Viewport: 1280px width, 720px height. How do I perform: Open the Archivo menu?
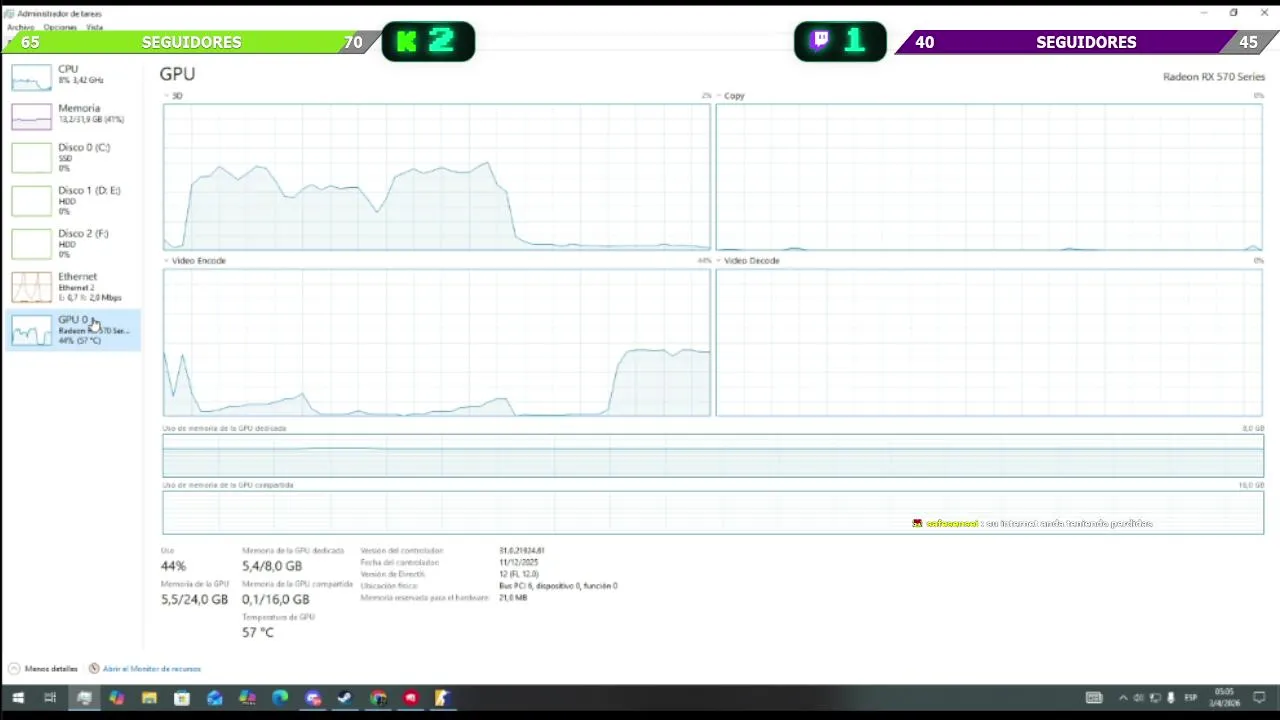[x=20, y=27]
